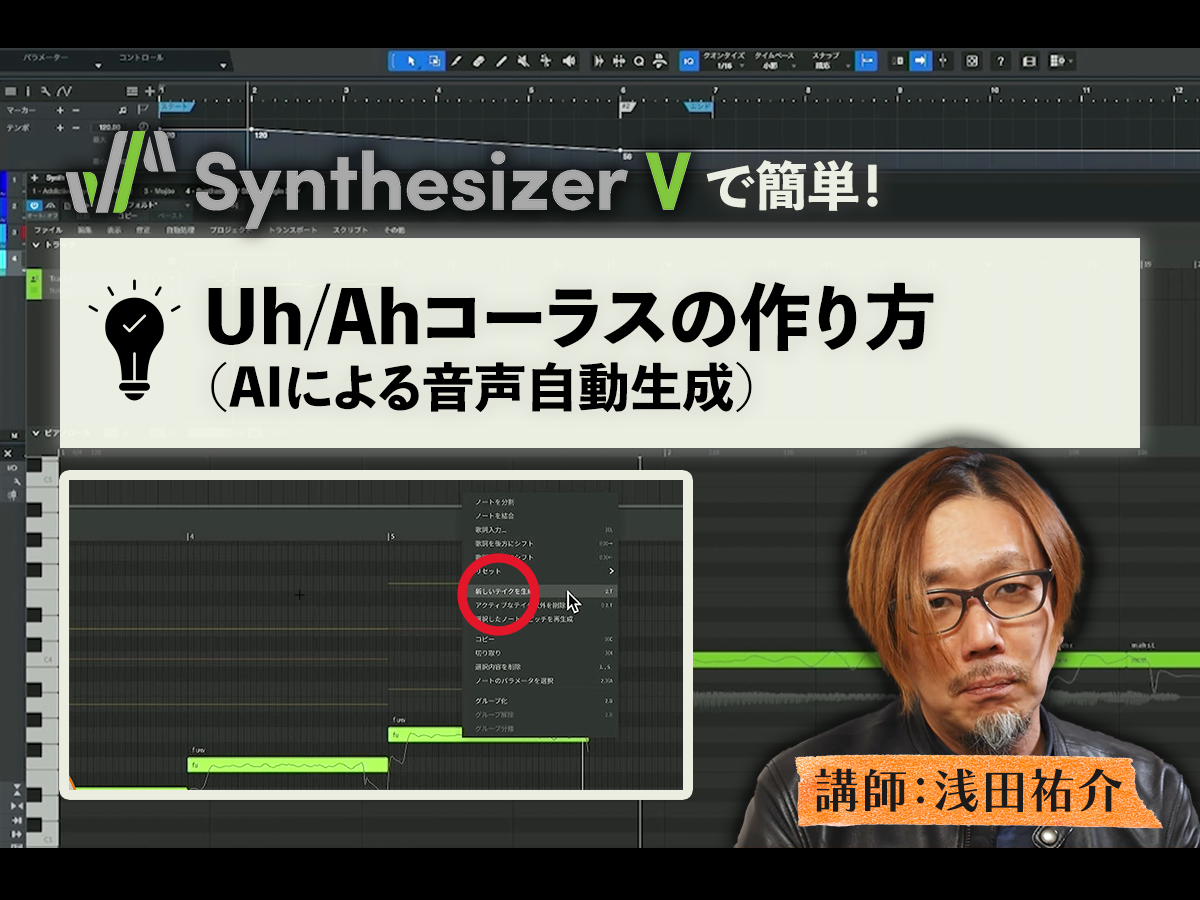Select the Arrow tool in toolbar
This screenshot has width=1200, height=900.
(x=411, y=61)
